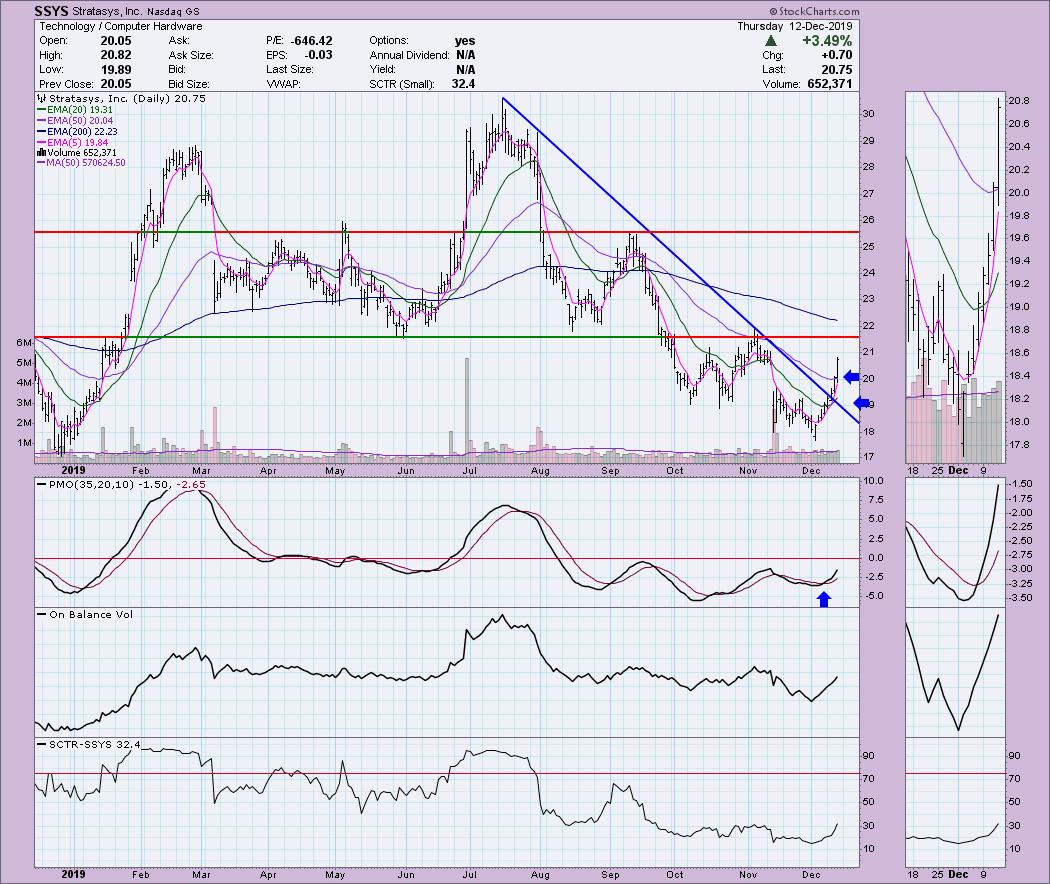Click the On Balance Vol panel label
Screen dimensions: 1050x884
point(91,615)
